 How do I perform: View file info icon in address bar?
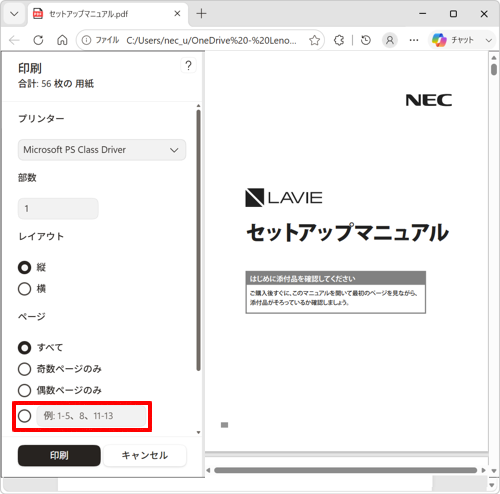86,40
